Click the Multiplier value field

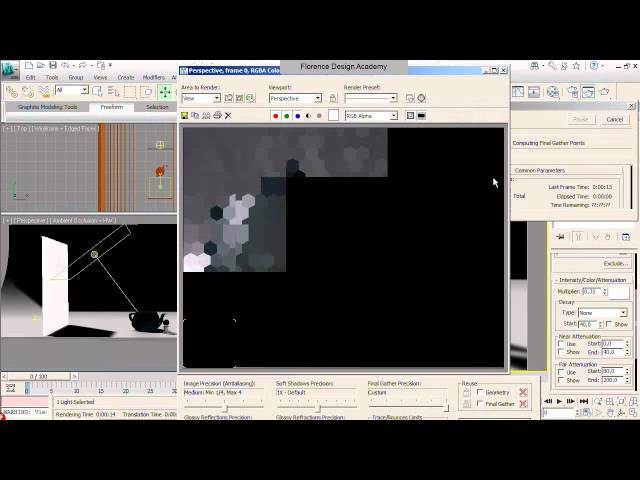592,291
